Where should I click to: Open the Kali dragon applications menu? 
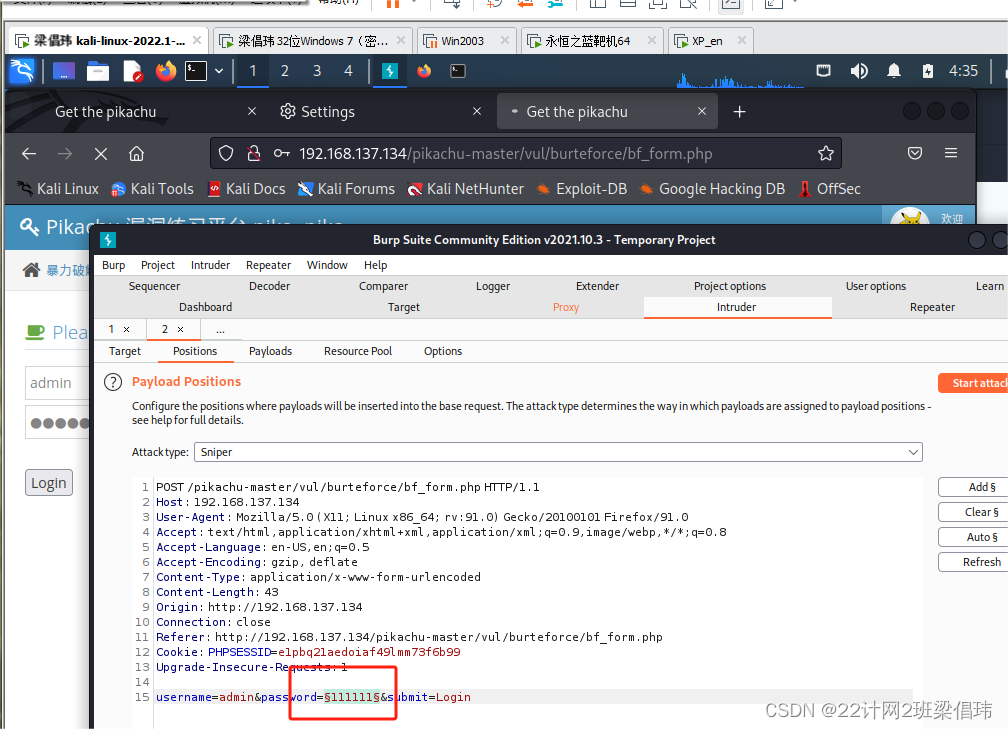tap(22, 71)
